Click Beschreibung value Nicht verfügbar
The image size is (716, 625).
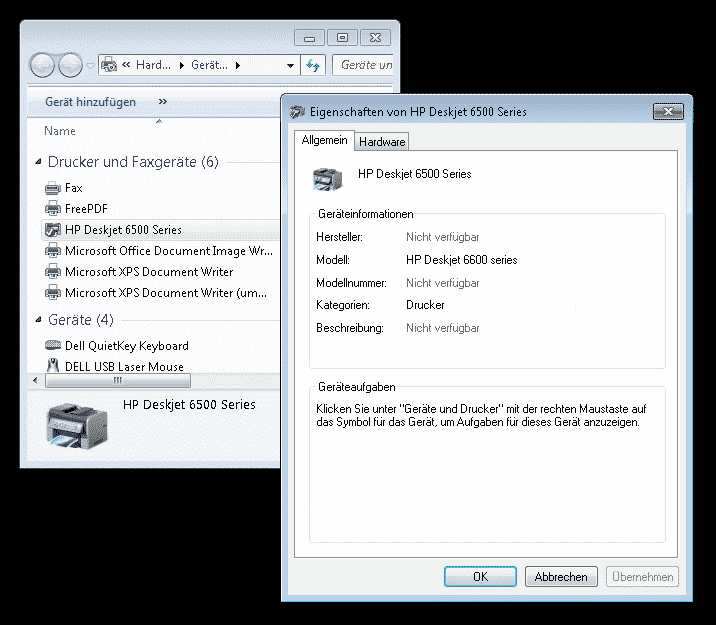pos(442,328)
